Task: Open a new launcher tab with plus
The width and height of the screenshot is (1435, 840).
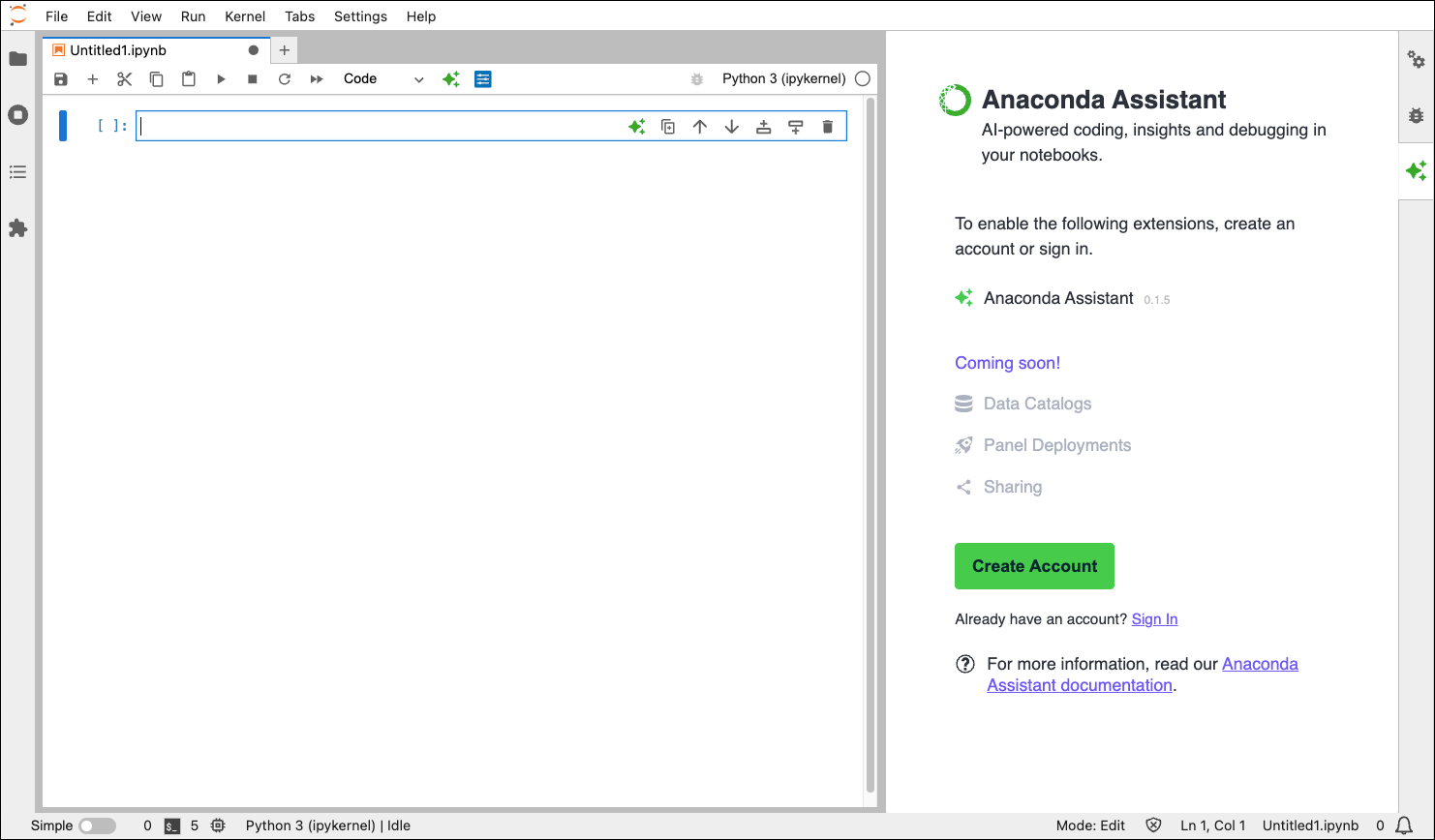Action: (285, 50)
